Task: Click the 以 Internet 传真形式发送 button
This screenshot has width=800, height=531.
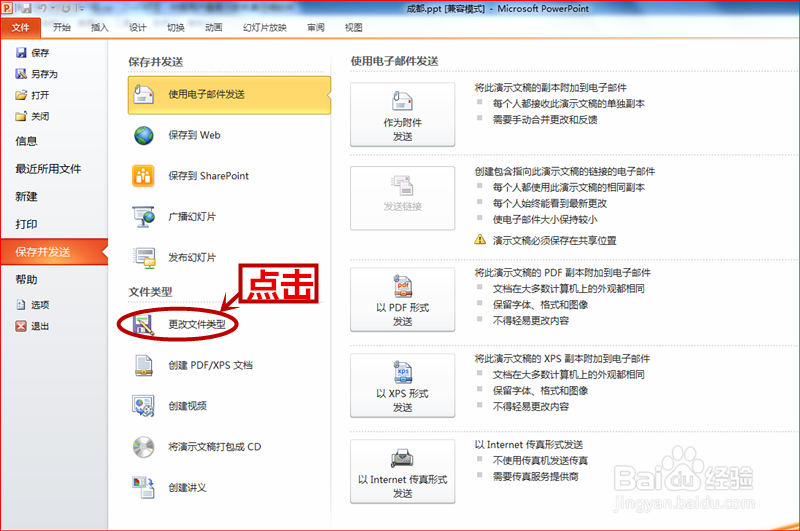Action: pyautogui.click(x=403, y=472)
